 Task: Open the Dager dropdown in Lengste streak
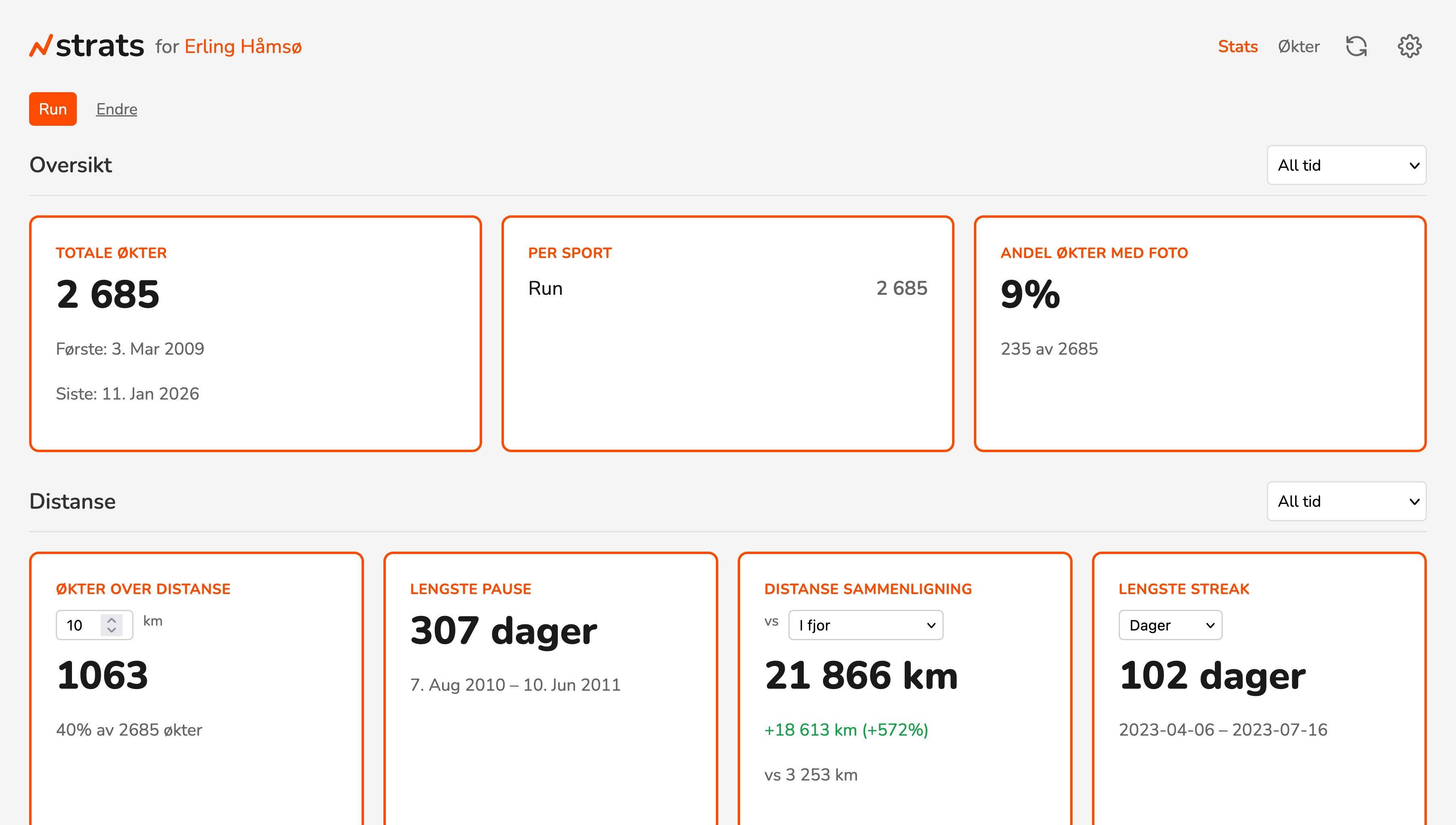tap(1170, 625)
